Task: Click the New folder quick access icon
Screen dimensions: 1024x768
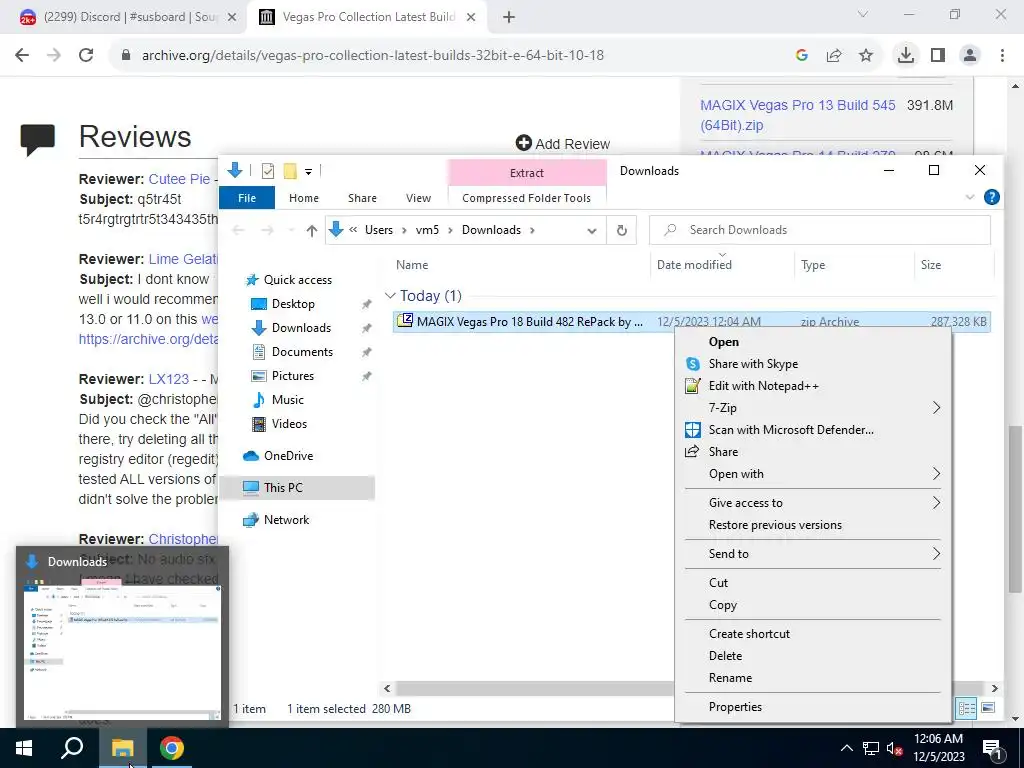Action: click(290, 171)
